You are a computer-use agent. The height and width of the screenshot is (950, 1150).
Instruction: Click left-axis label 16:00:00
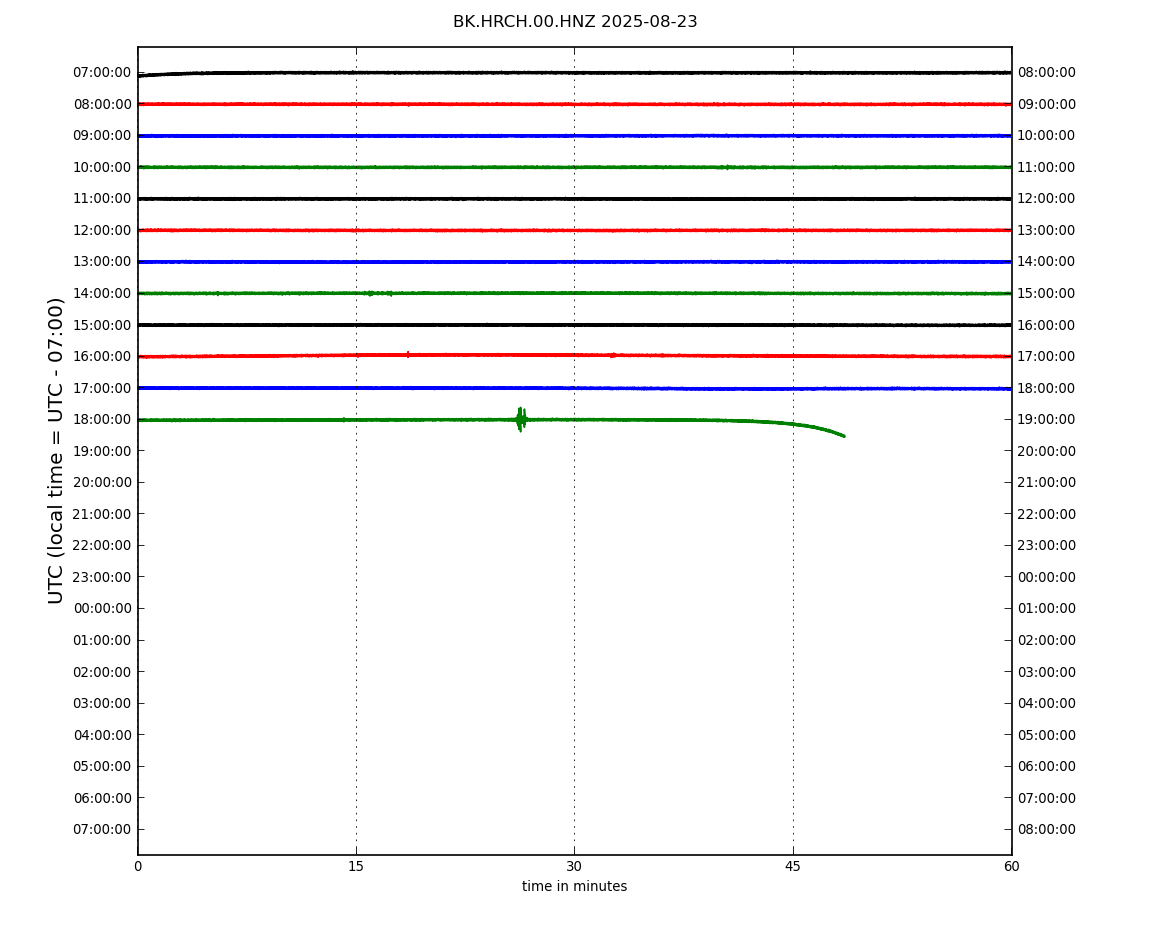point(103,357)
